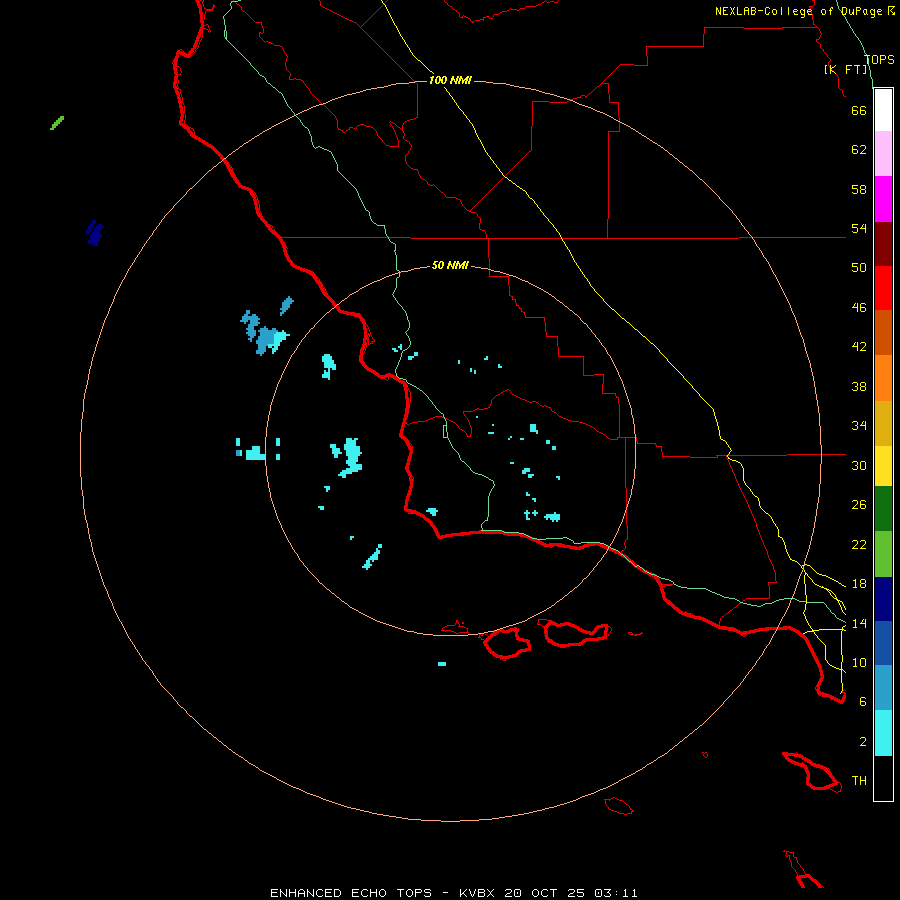Click the black TH threshold legend block

883,778
